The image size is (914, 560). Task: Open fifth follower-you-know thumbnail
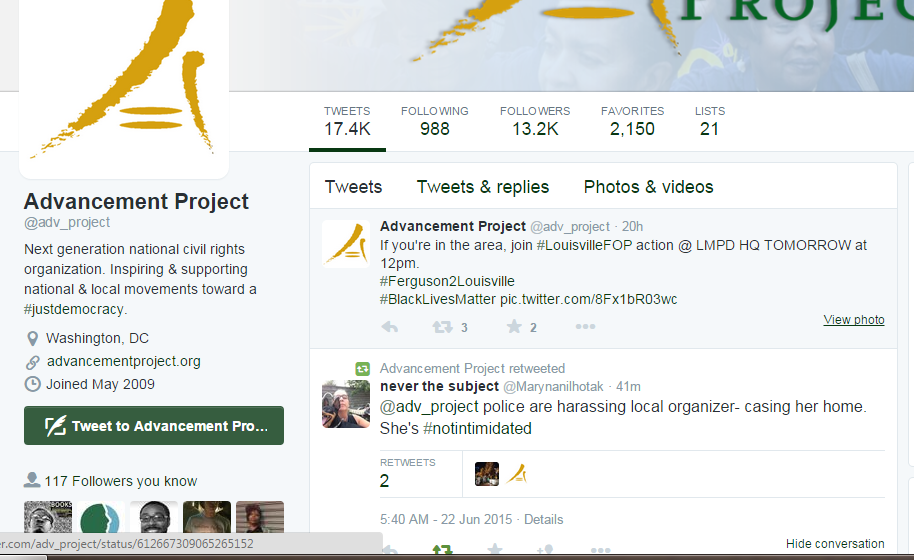coord(260,517)
